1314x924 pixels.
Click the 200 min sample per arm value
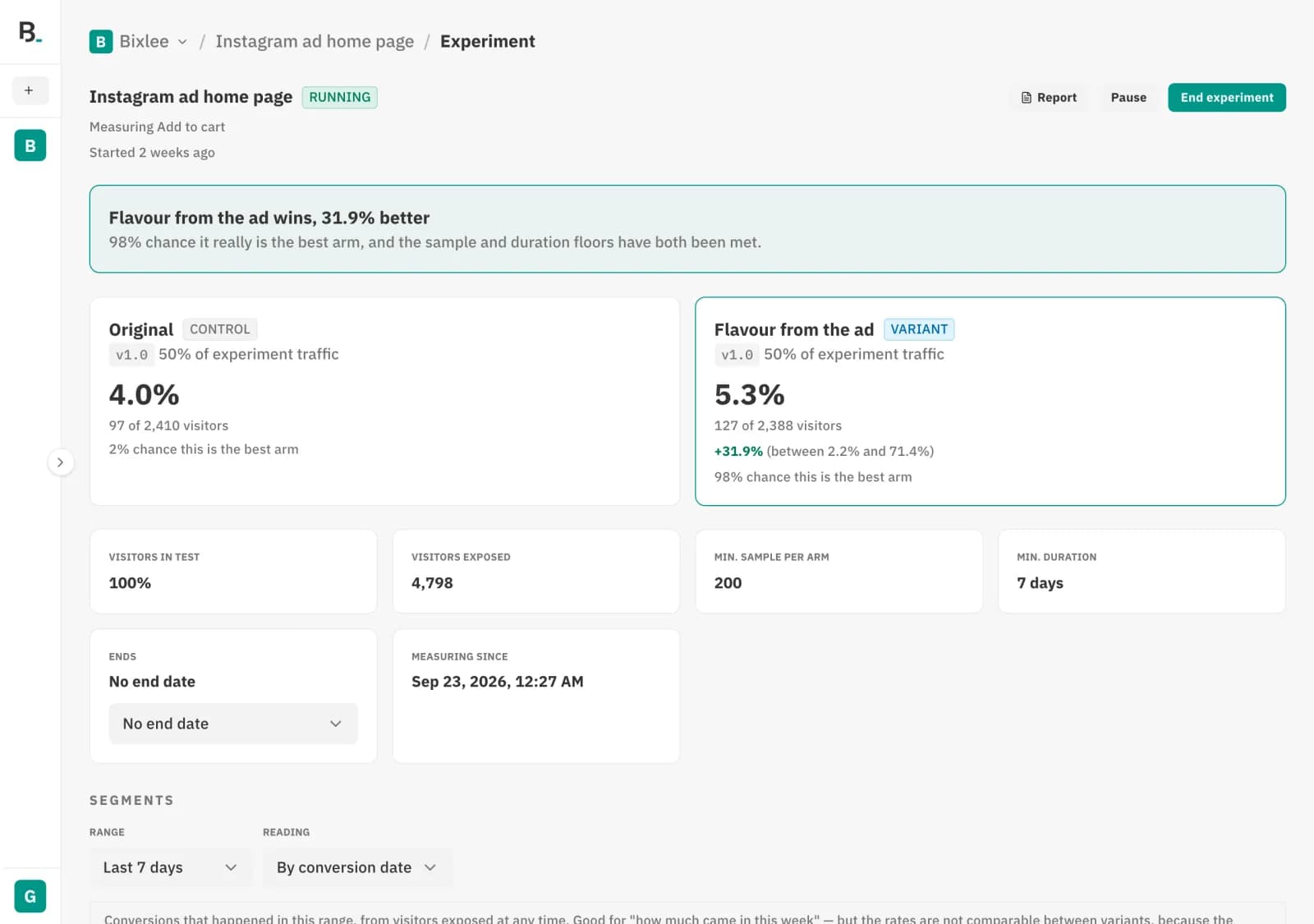coord(728,583)
